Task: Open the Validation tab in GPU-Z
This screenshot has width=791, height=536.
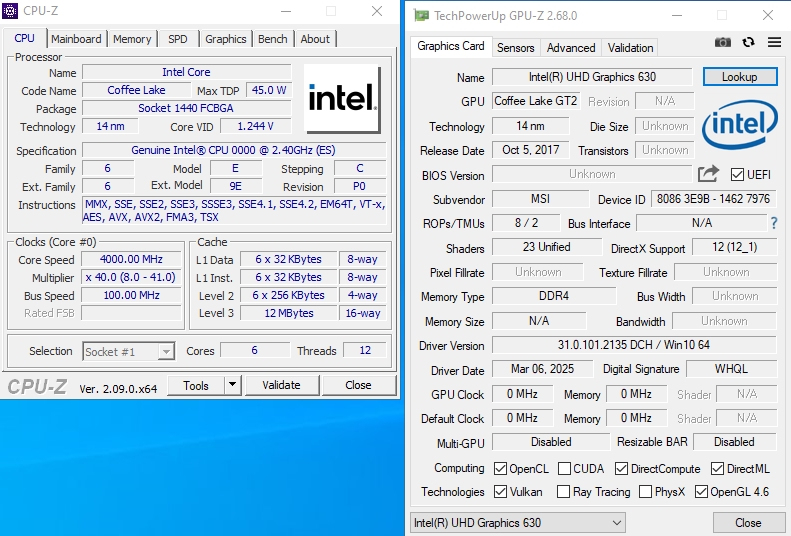Action: point(630,48)
